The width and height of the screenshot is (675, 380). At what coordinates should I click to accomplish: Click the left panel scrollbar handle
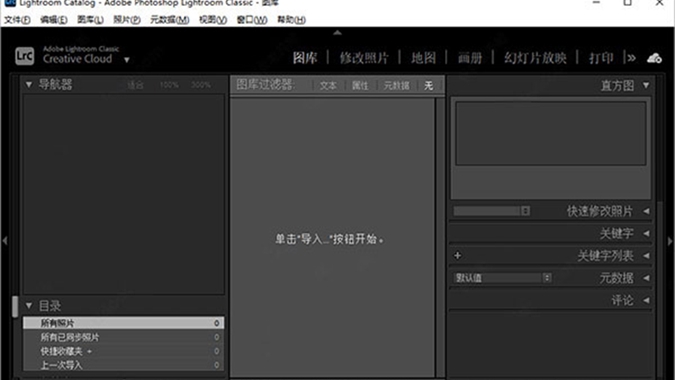[x=15, y=306]
